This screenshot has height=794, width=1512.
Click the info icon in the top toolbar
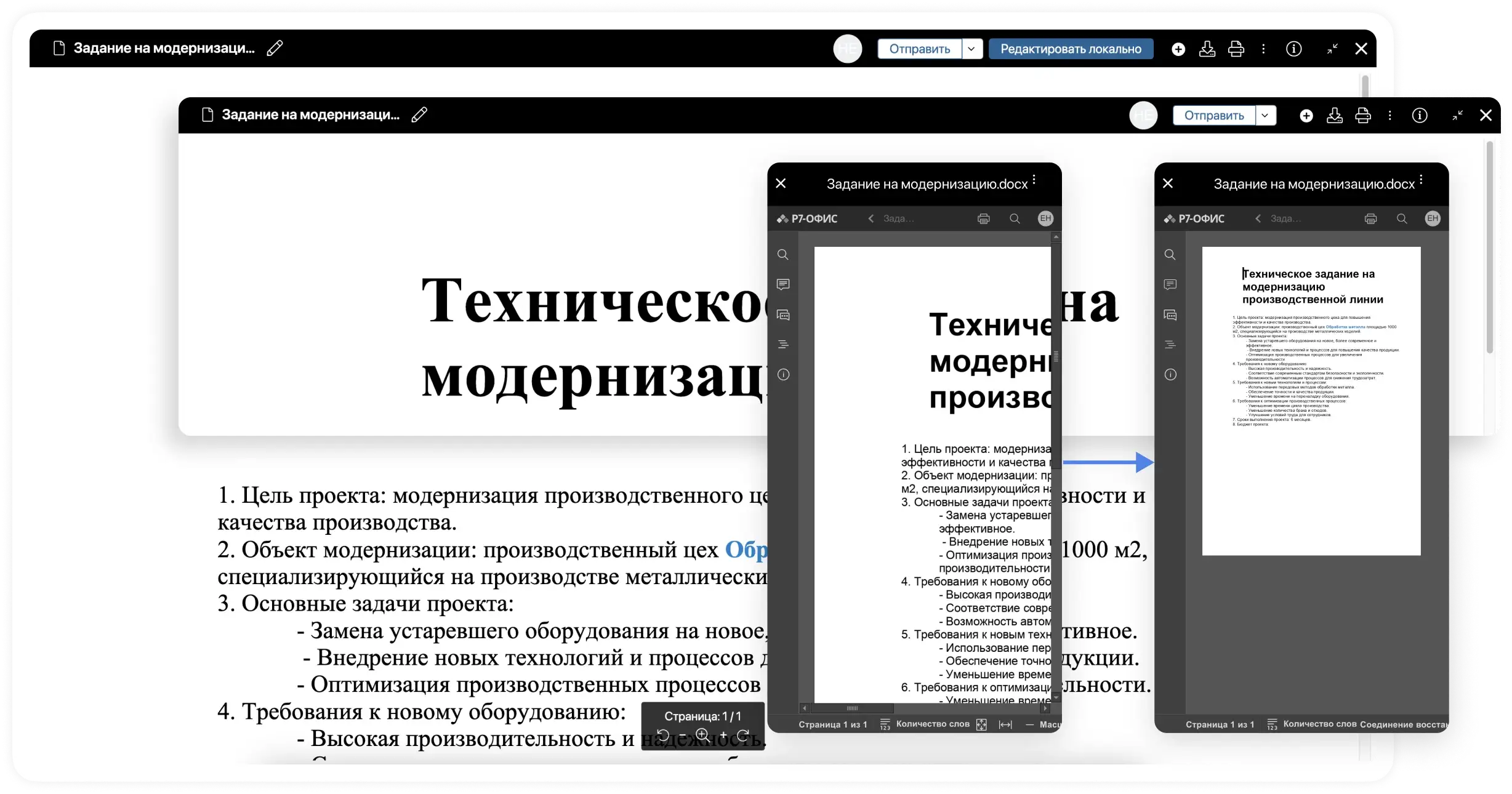click(1293, 49)
